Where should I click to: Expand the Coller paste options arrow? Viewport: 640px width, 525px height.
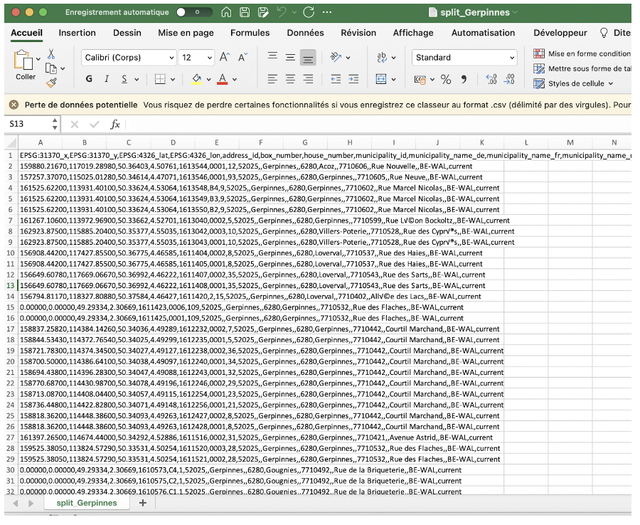coord(38,59)
